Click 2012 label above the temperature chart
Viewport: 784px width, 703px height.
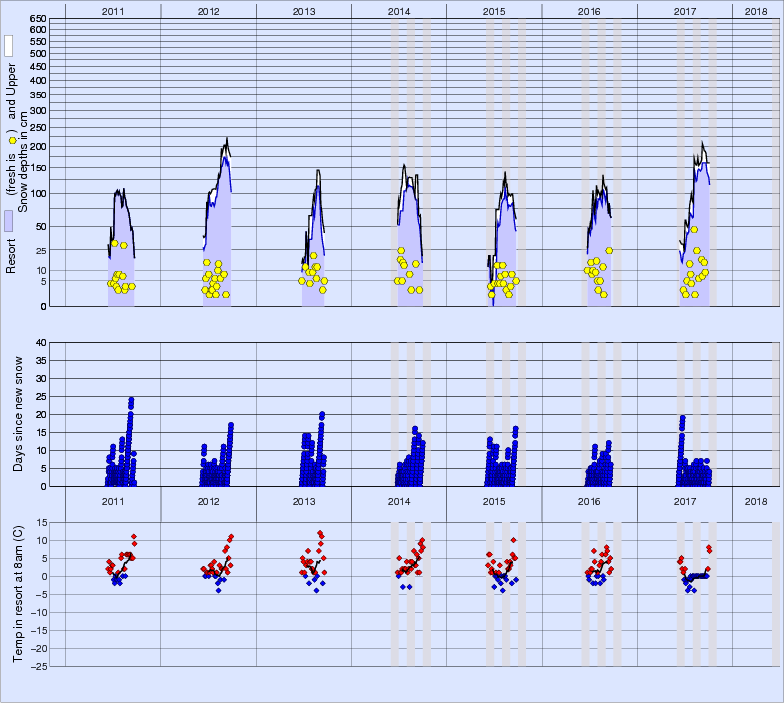(208, 501)
